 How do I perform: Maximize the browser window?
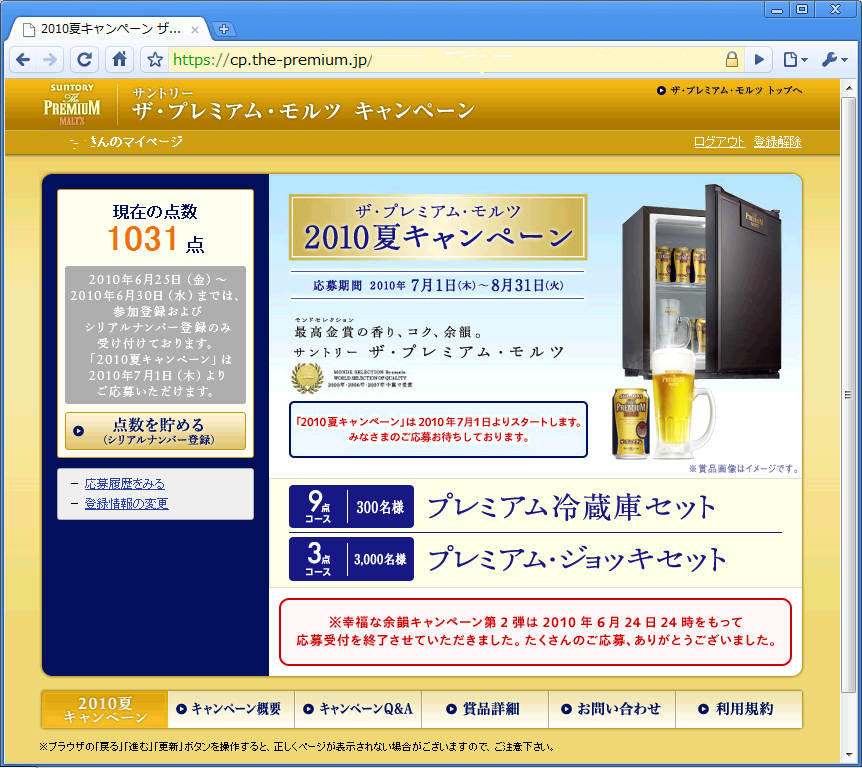pos(802,9)
